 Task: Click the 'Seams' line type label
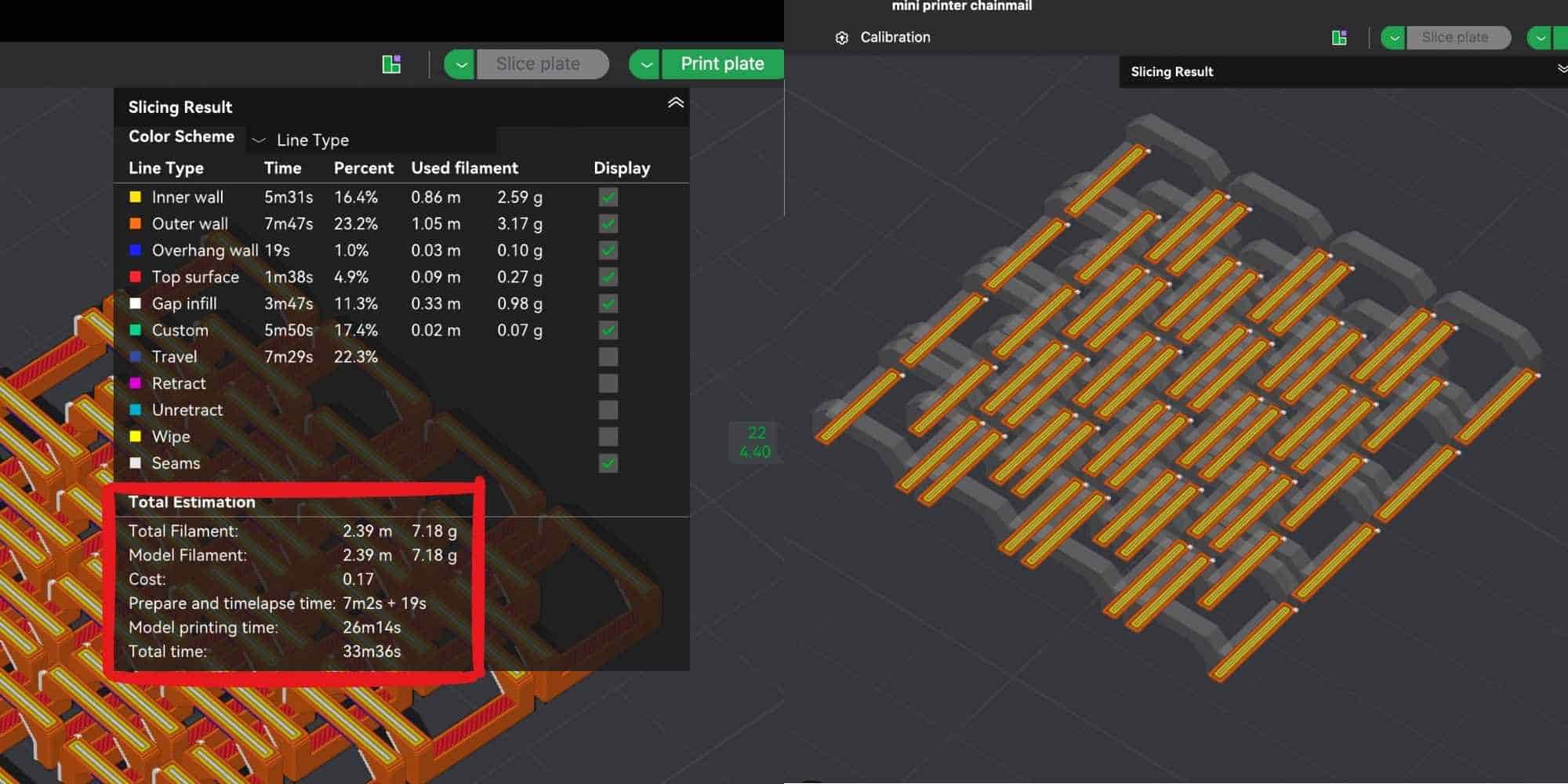(176, 464)
